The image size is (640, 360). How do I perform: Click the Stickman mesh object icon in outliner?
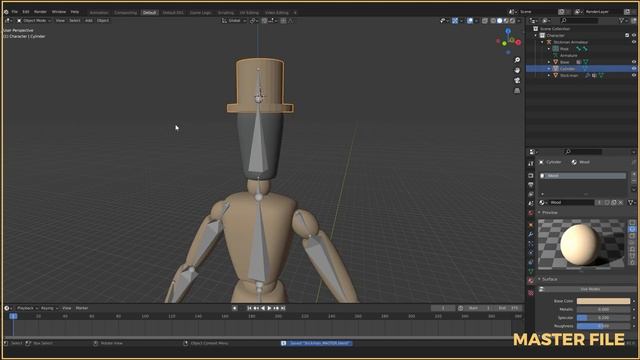point(556,75)
